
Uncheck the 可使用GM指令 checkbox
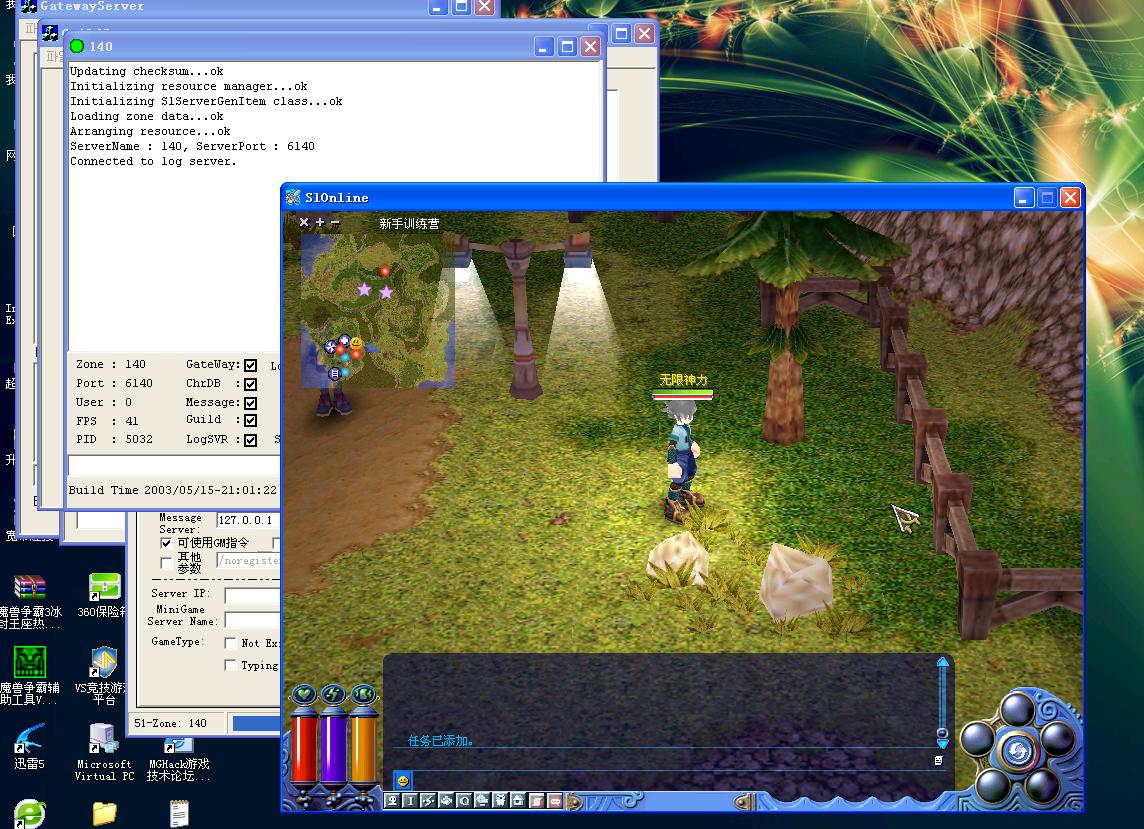[166, 542]
